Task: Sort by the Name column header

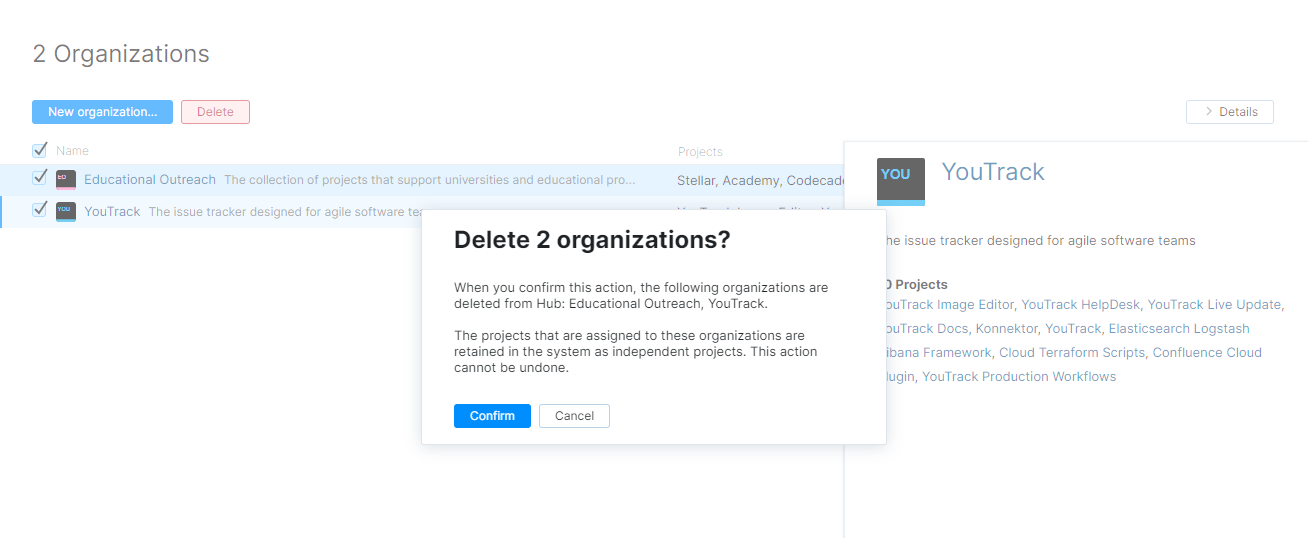Action: click(72, 151)
